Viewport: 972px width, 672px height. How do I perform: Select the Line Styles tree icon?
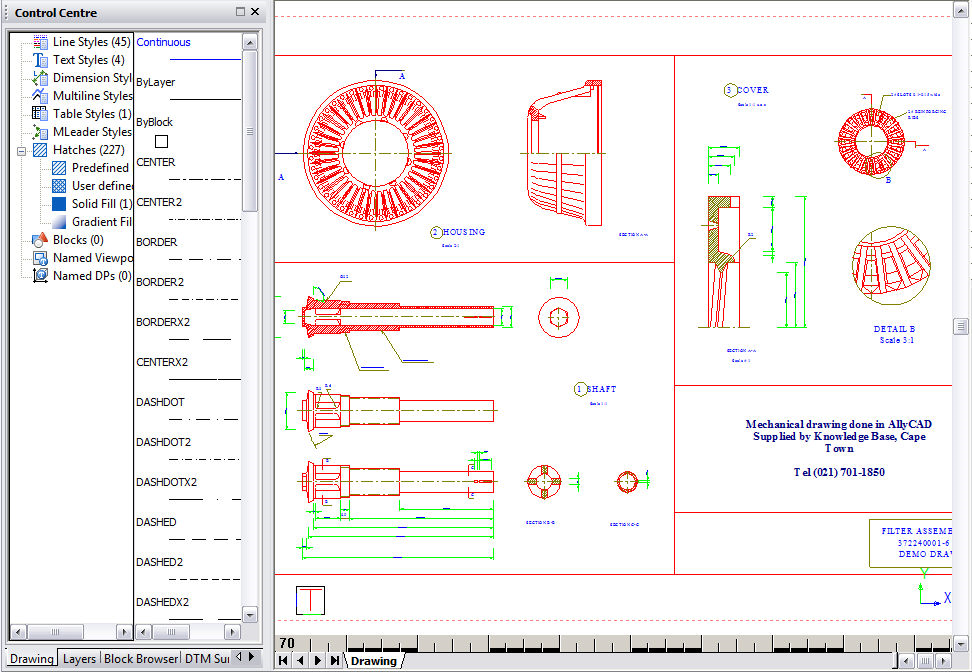click(x=40, y=42)
